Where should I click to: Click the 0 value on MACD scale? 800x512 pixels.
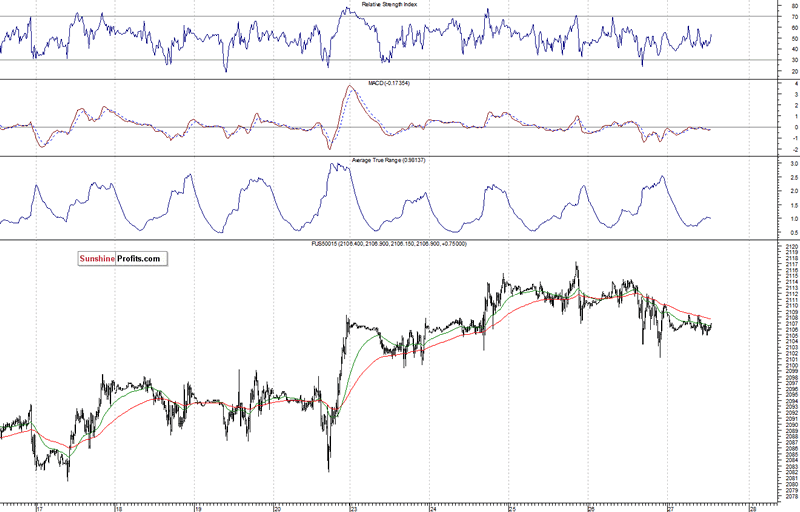coord(796,127)
